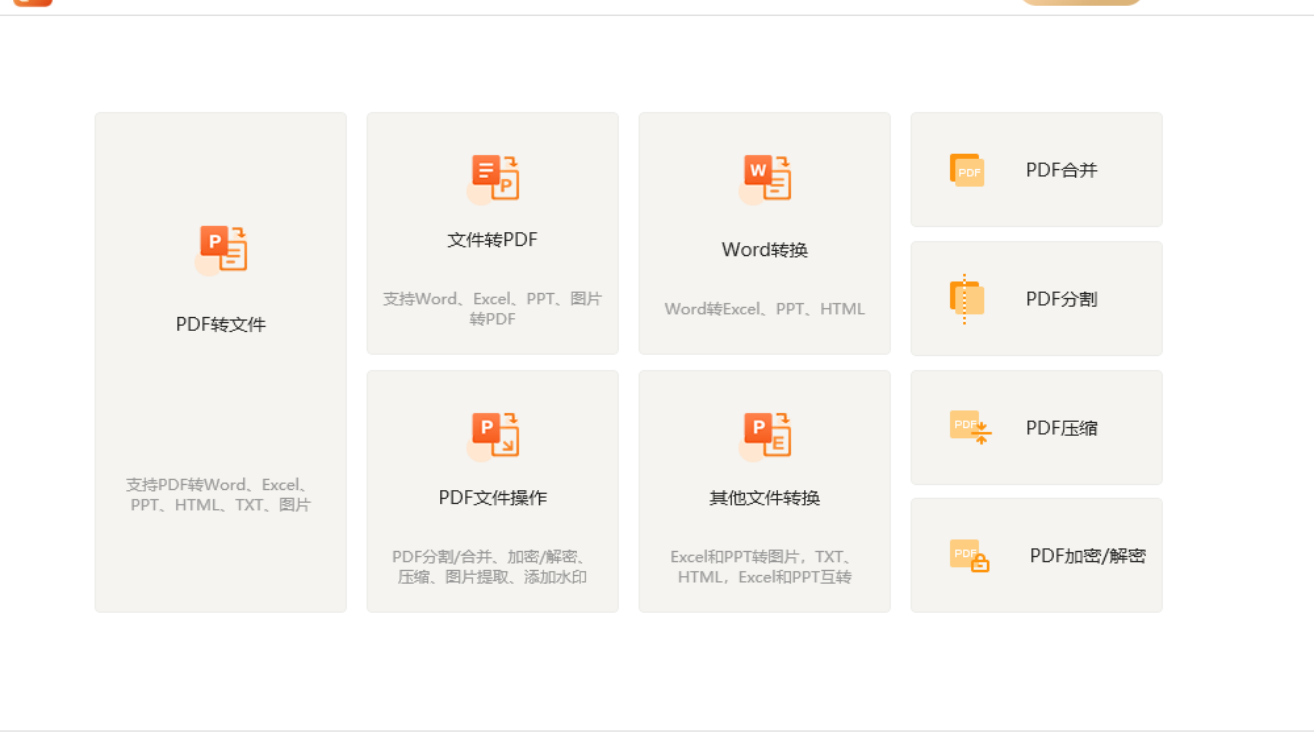Screen dimensions: 1314x739
Task: Open the Word转换 card
Action: point(764,233)
